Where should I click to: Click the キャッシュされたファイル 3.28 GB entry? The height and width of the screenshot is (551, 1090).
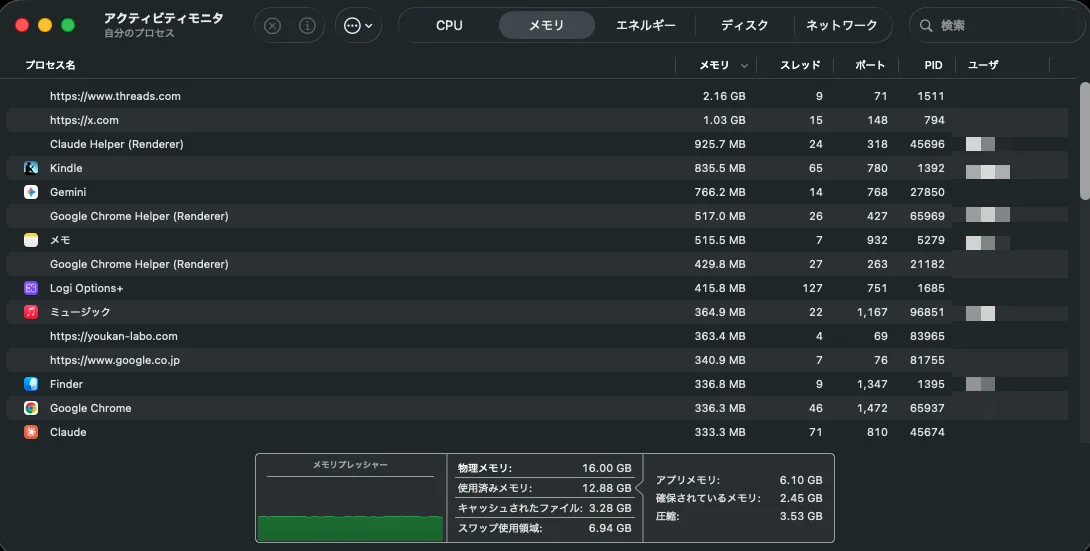click(544, 508)
